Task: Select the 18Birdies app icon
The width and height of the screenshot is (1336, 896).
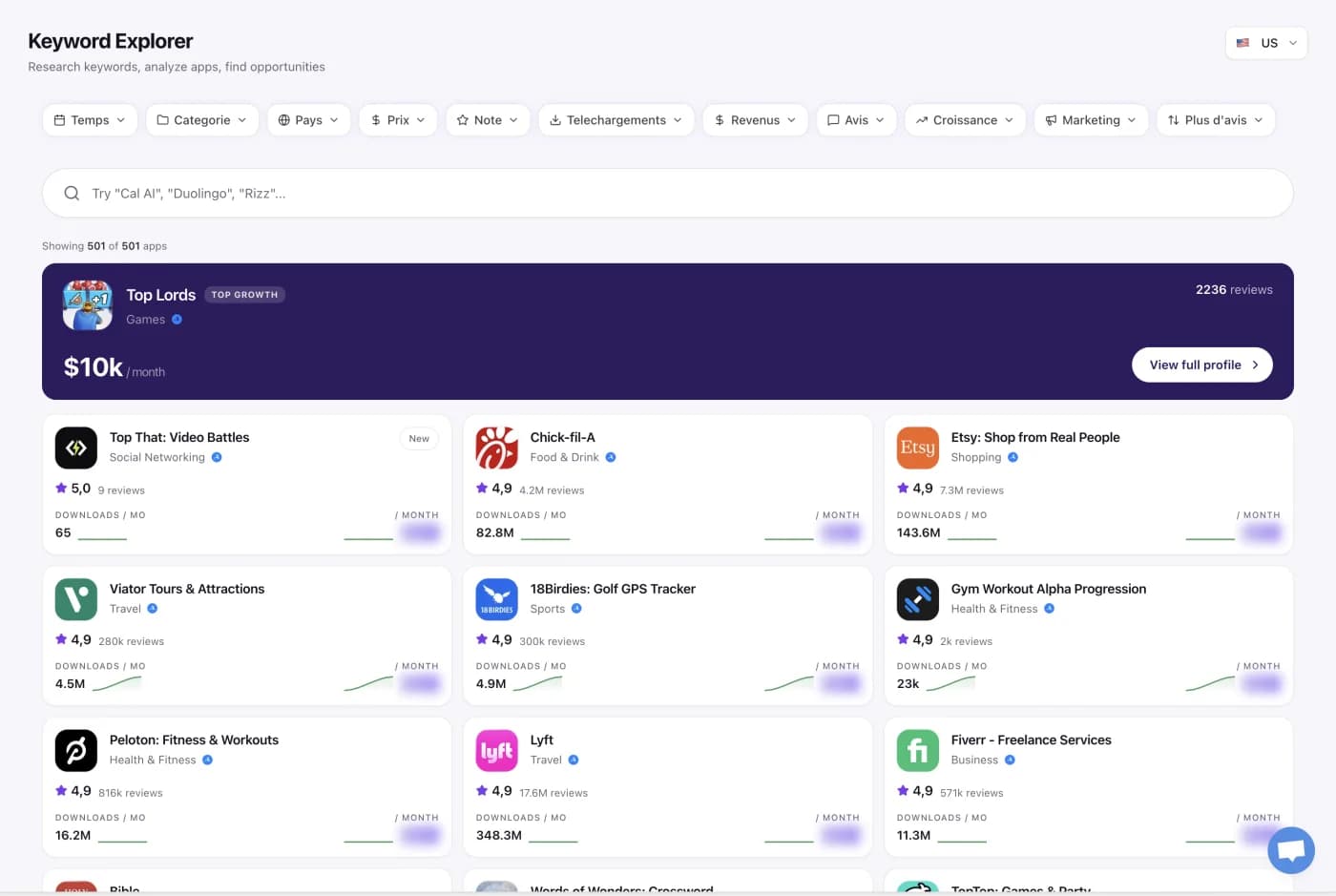Action: tap(497, 599)
